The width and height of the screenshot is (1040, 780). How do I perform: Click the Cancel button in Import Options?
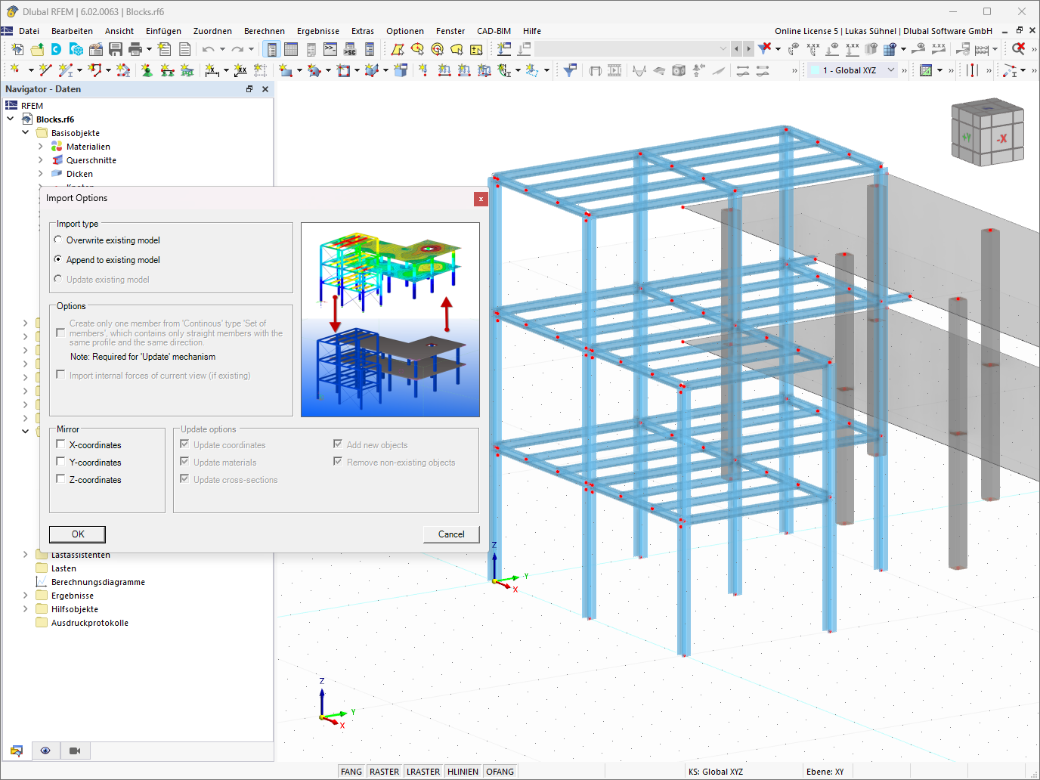(451, 534)
